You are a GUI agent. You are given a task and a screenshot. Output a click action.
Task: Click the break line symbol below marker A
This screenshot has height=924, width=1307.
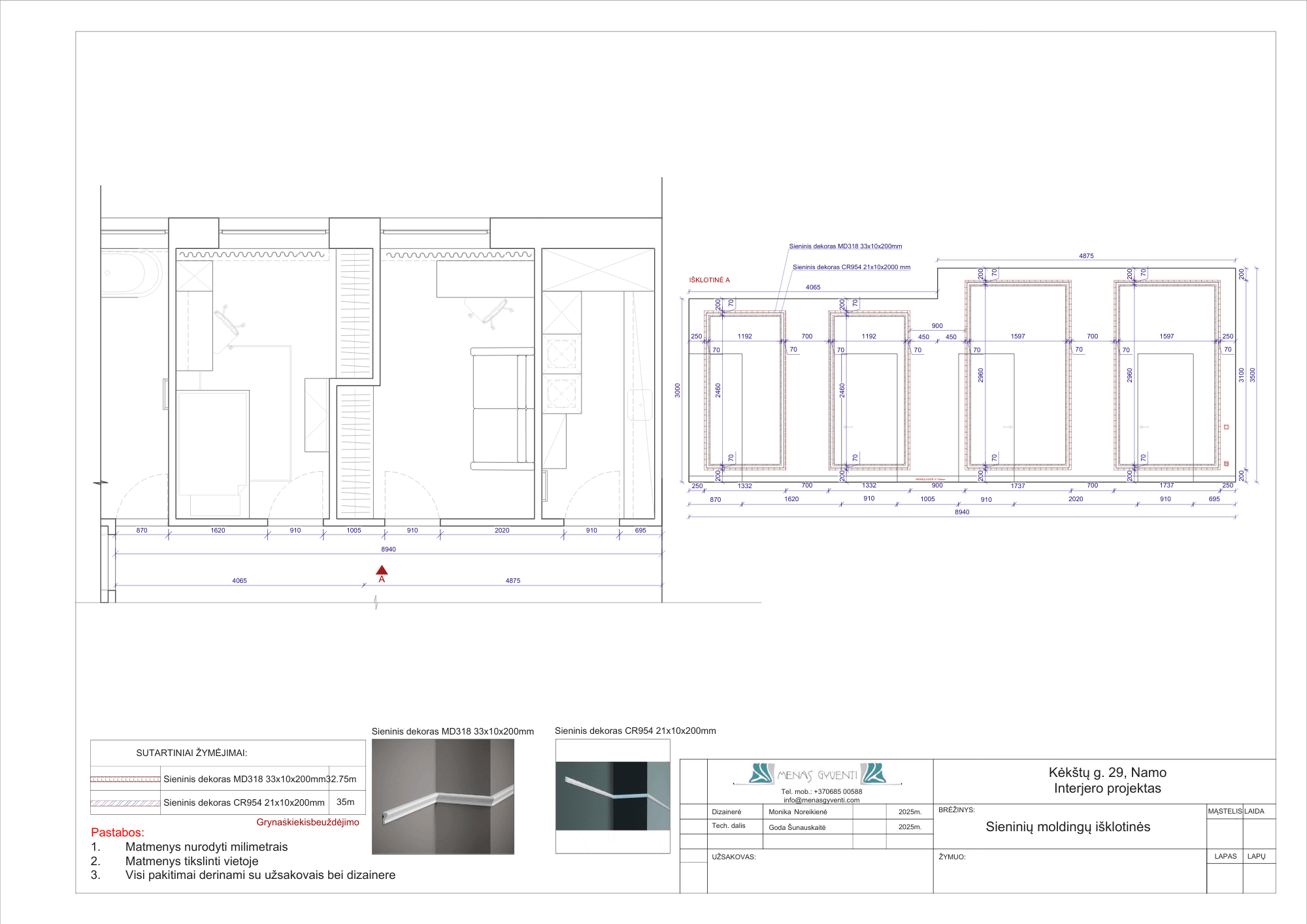376,602
